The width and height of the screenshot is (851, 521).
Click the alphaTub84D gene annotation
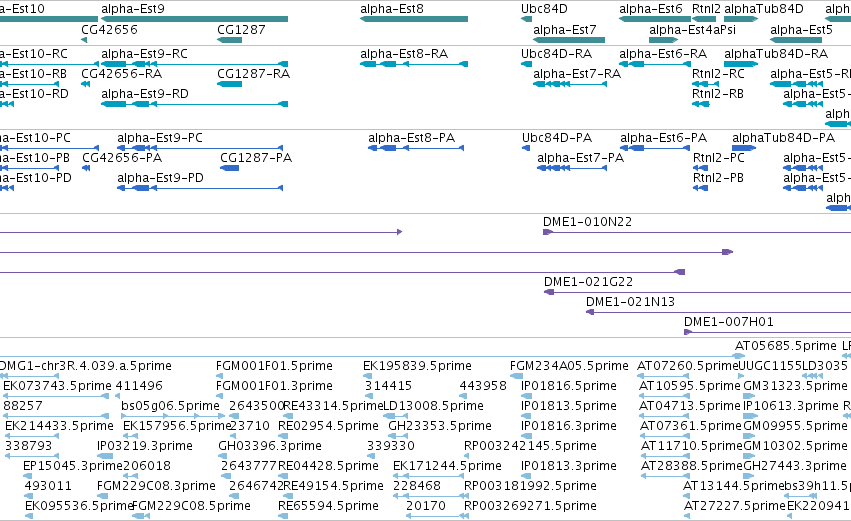pos(741,19)
